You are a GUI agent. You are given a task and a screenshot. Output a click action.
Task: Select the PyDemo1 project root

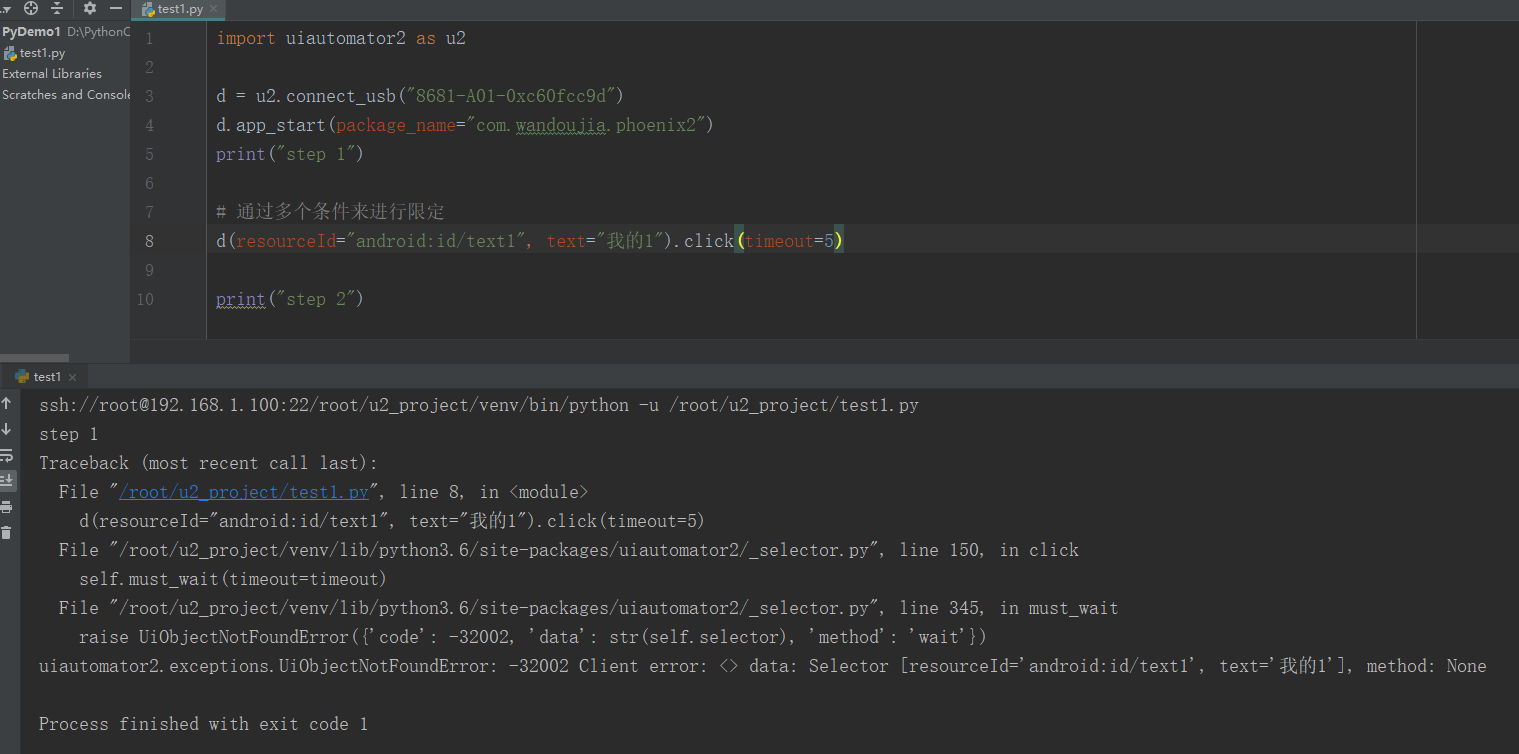click(33, 31)
